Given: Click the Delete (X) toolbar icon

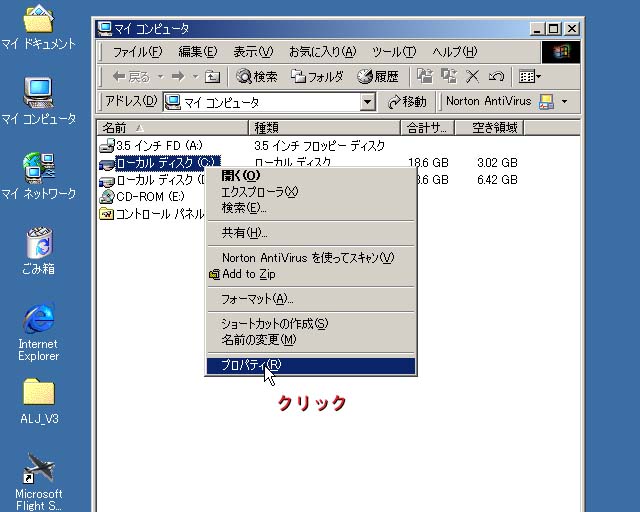Looking at the screenshot, I should 473,76.
